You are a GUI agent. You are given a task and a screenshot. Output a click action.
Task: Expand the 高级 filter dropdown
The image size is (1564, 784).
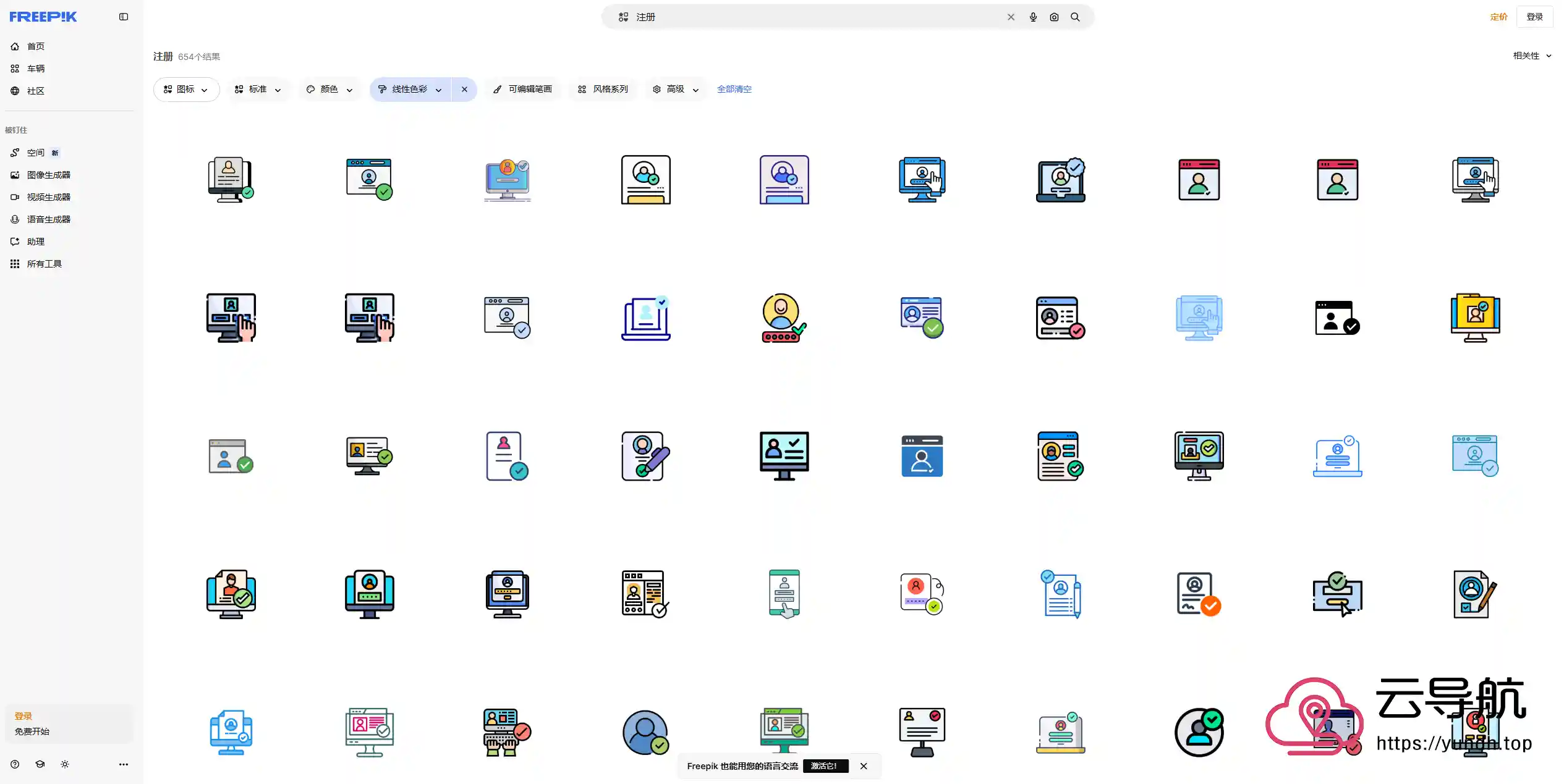(x=676, y=90)
